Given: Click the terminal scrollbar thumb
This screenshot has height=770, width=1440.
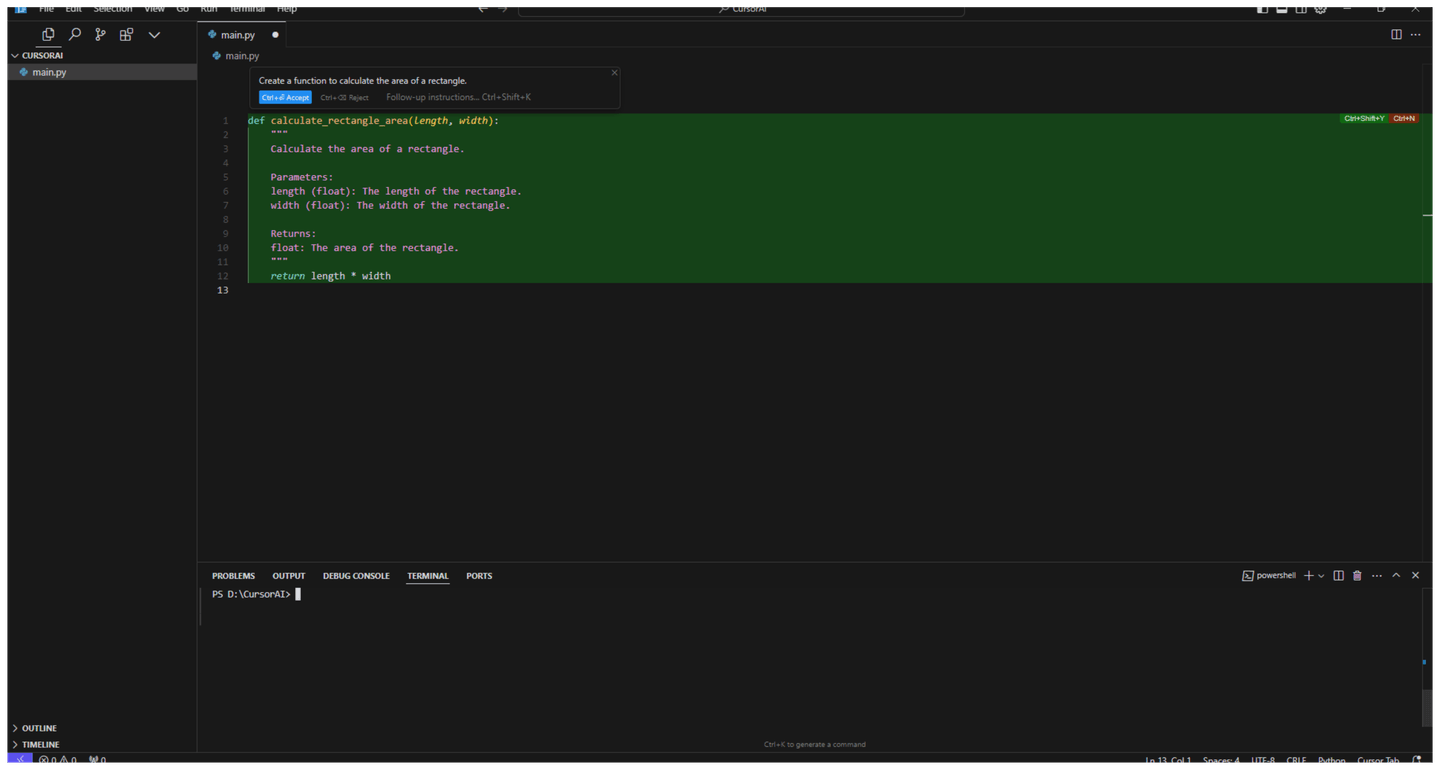Looking at the screenshot, I should (1427, 708).
